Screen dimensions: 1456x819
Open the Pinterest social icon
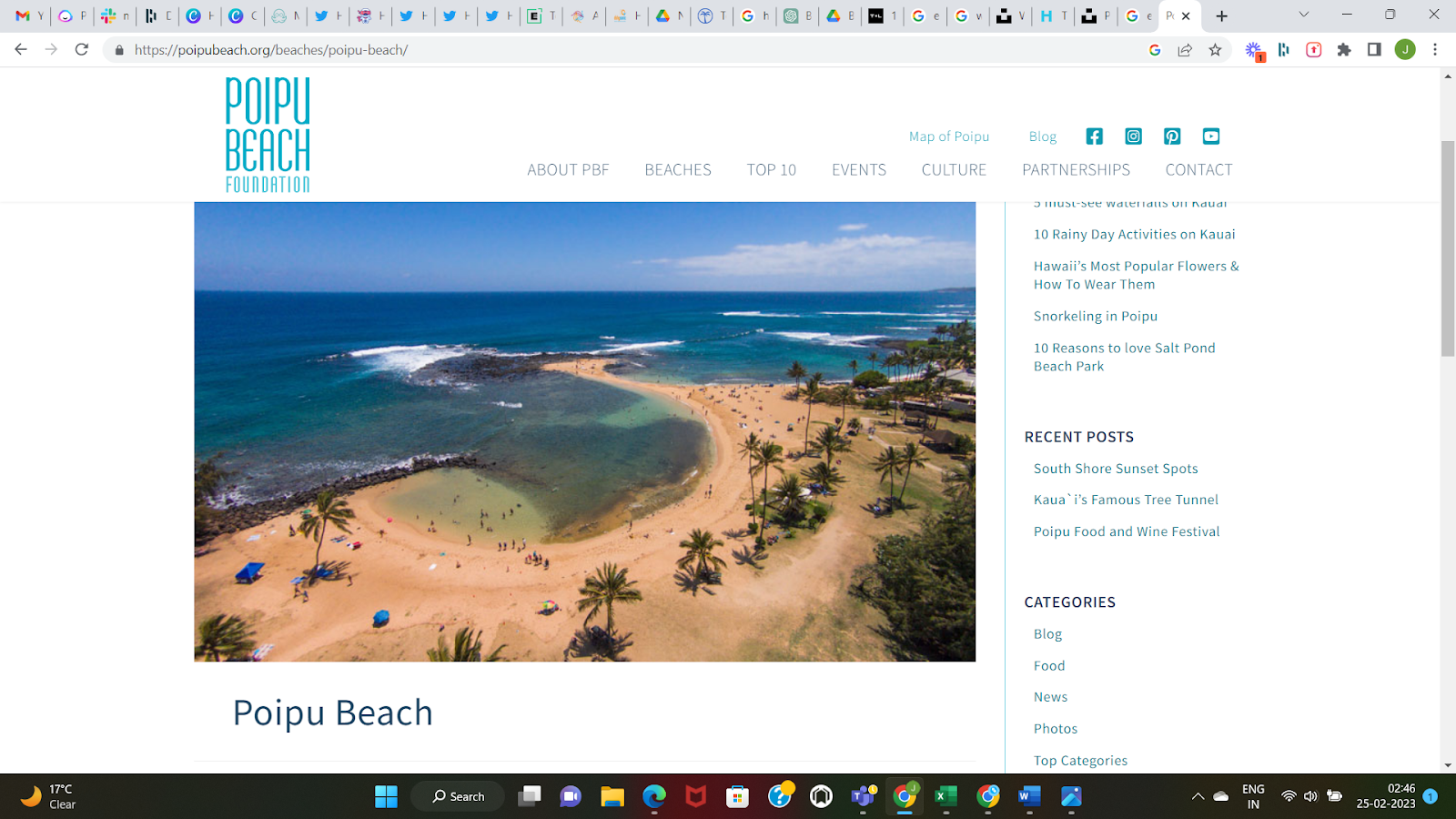click(x=1172, y=136)
